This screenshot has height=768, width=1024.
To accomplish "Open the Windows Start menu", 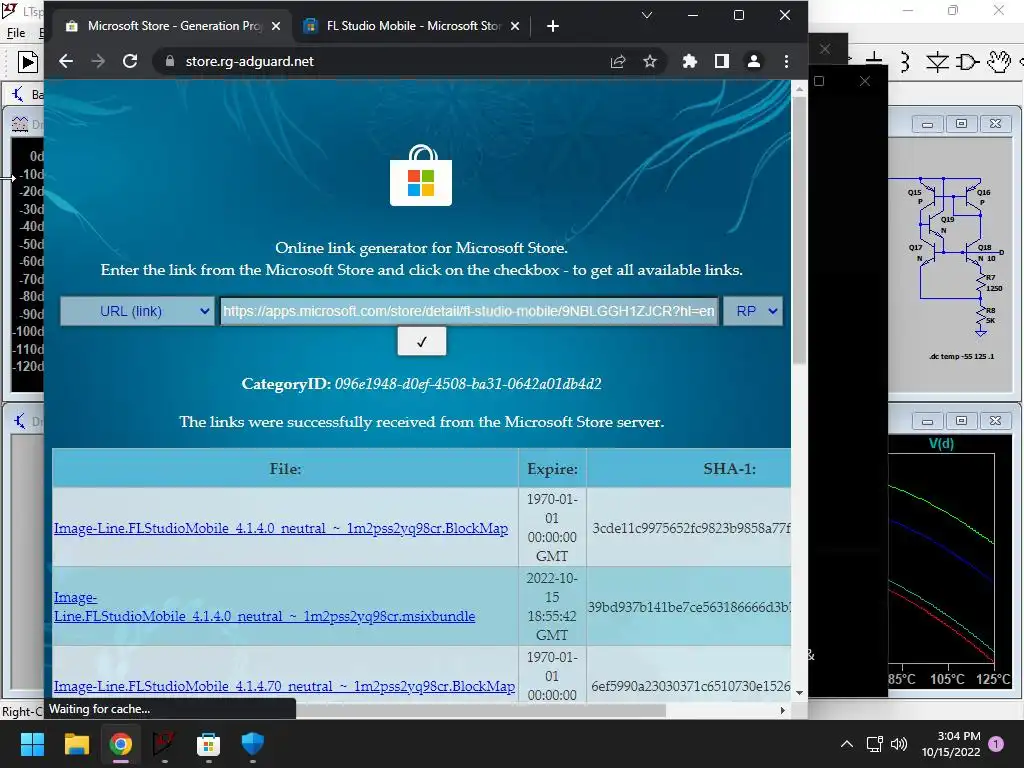I will coord(32,744).
